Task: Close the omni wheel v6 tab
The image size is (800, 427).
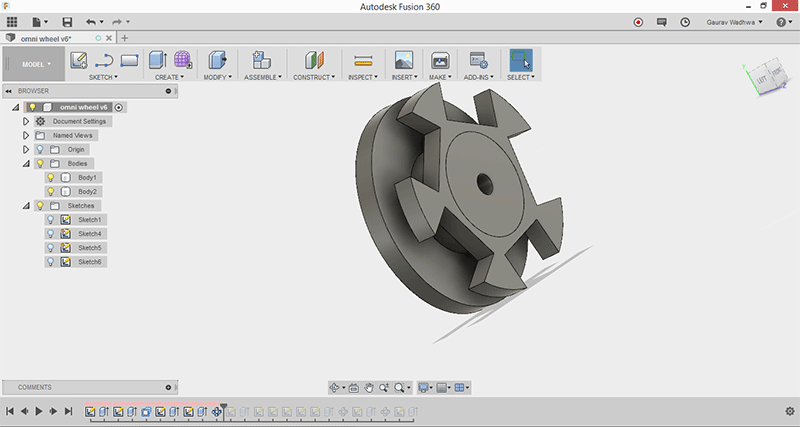Action: (109, 38)
